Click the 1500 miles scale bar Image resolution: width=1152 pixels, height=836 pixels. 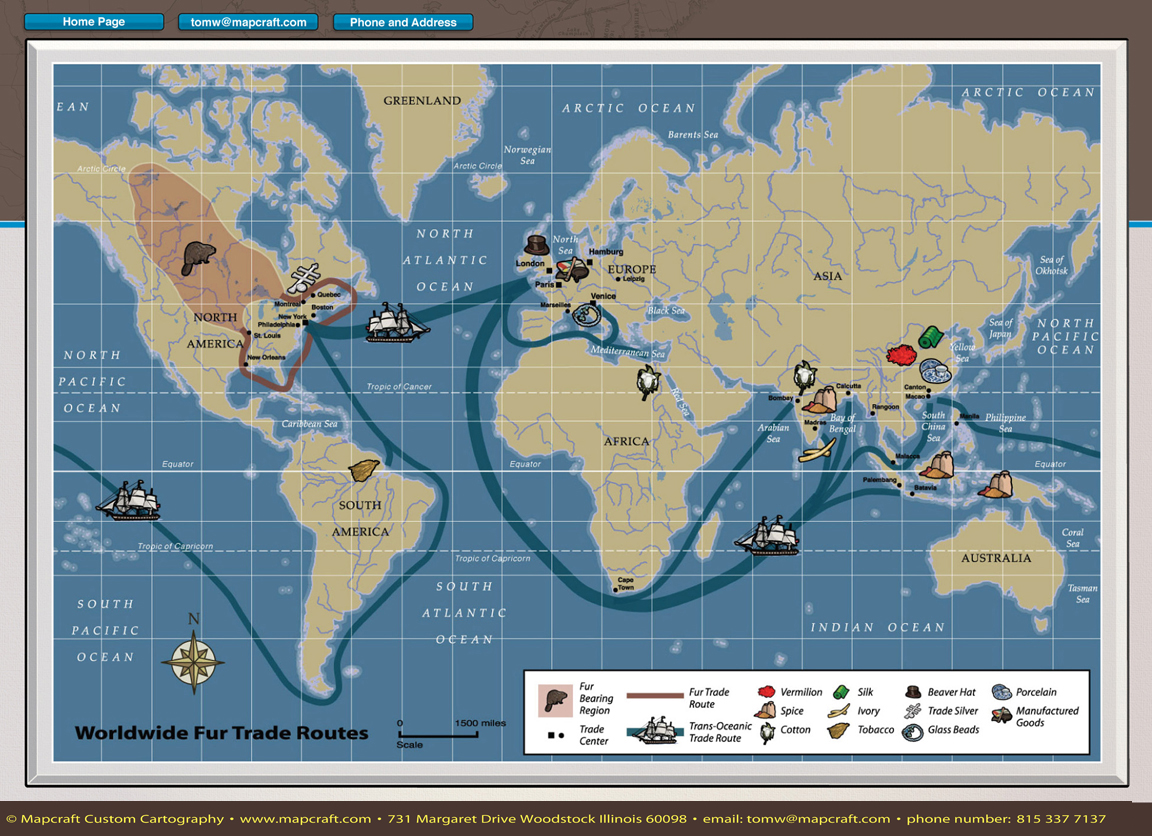click(438, 733)
